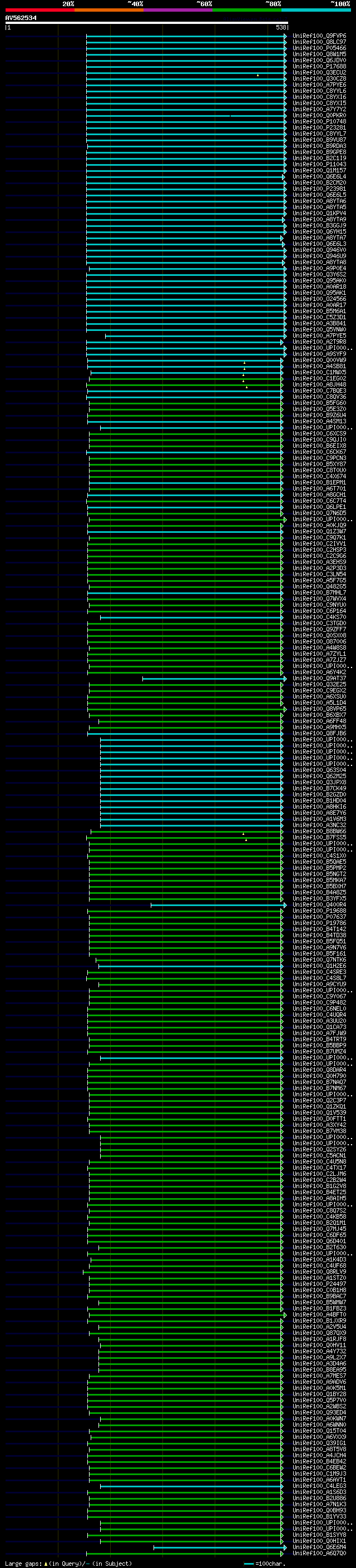Image resolution: width=356 pixels, height=1568 pixels.
Task: Select the UniRef100_A9SYF9 label
Action: (319, 354)
